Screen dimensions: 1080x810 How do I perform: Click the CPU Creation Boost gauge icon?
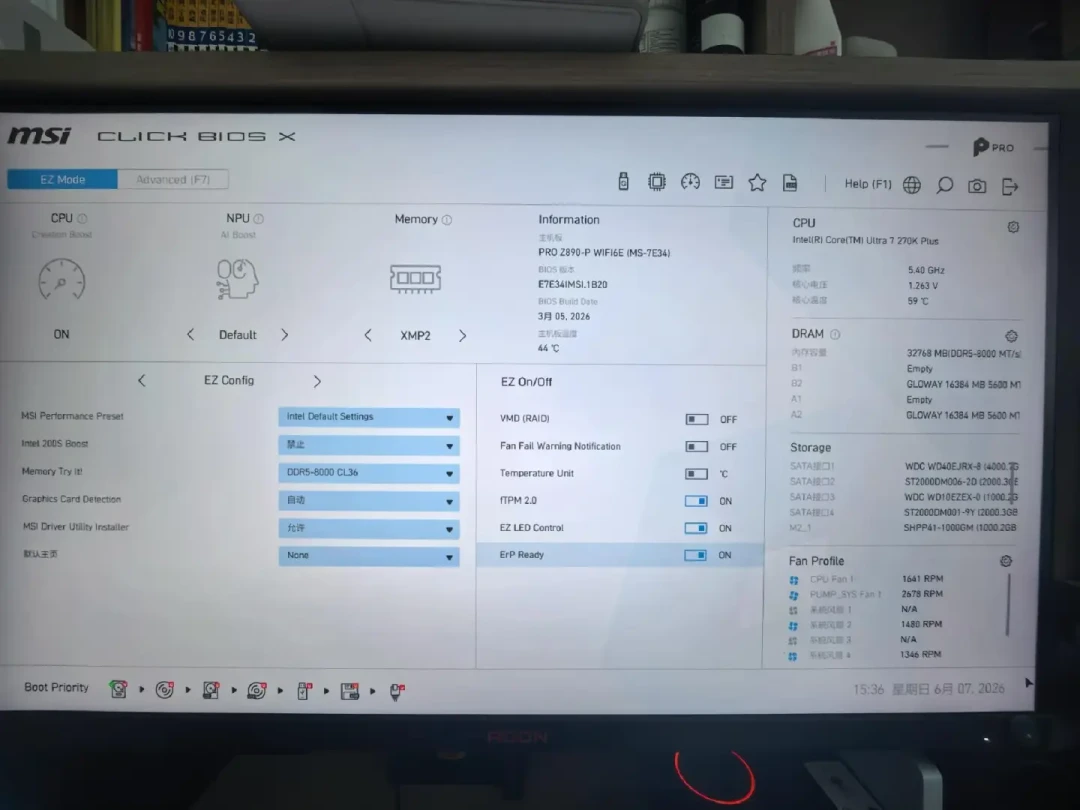click(61, 279)
